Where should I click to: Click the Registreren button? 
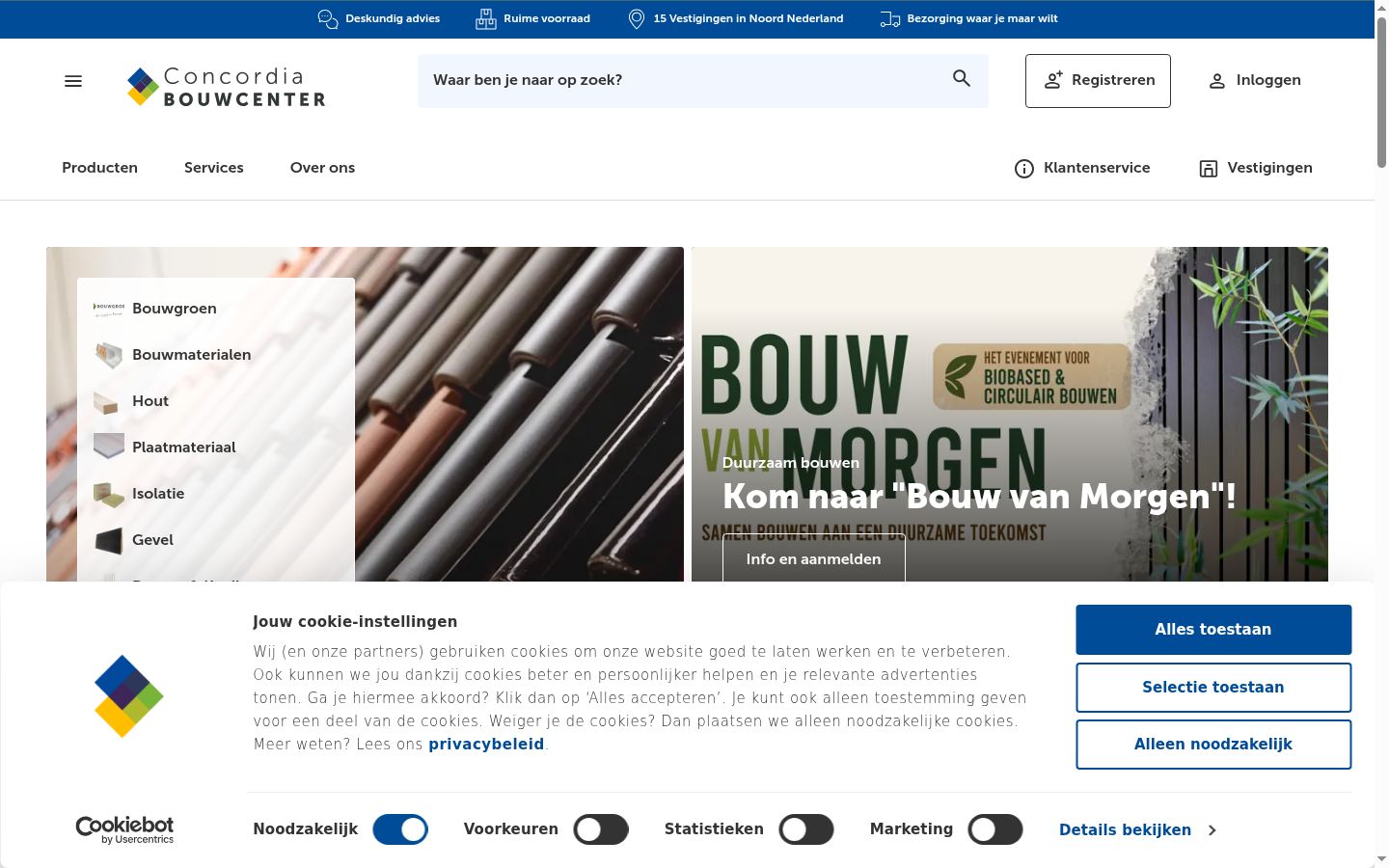pyautogui.click(x=1098, y=81)
